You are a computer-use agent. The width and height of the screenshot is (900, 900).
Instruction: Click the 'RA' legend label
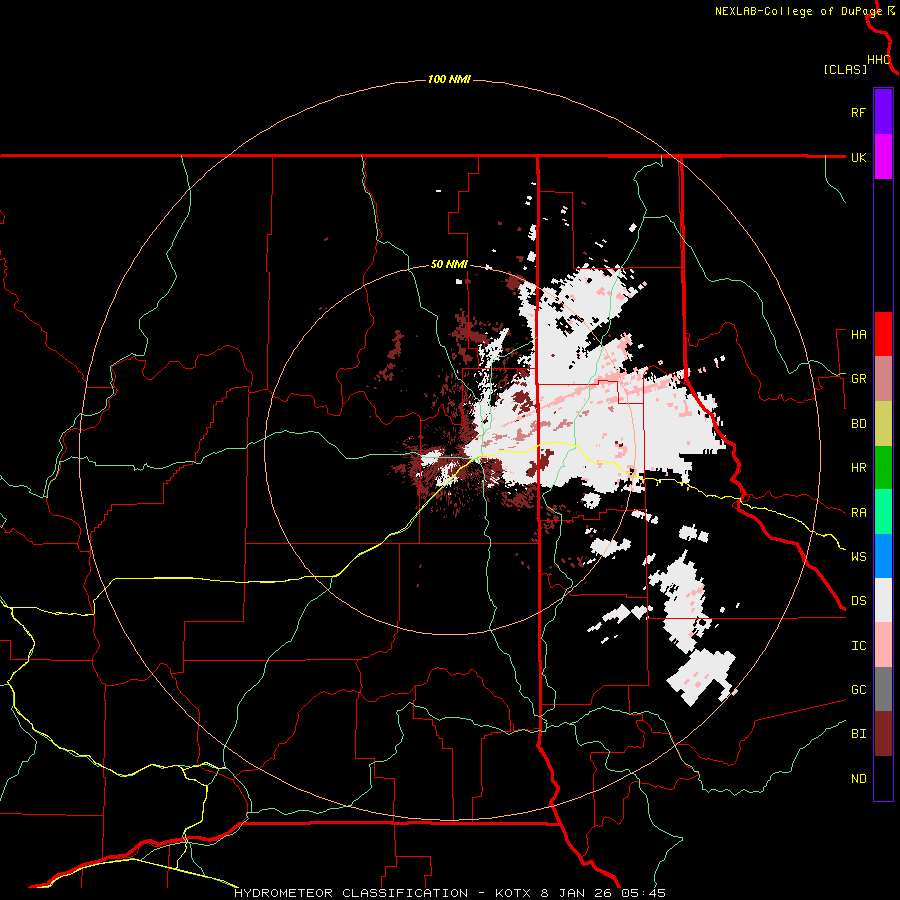point(858,513)
